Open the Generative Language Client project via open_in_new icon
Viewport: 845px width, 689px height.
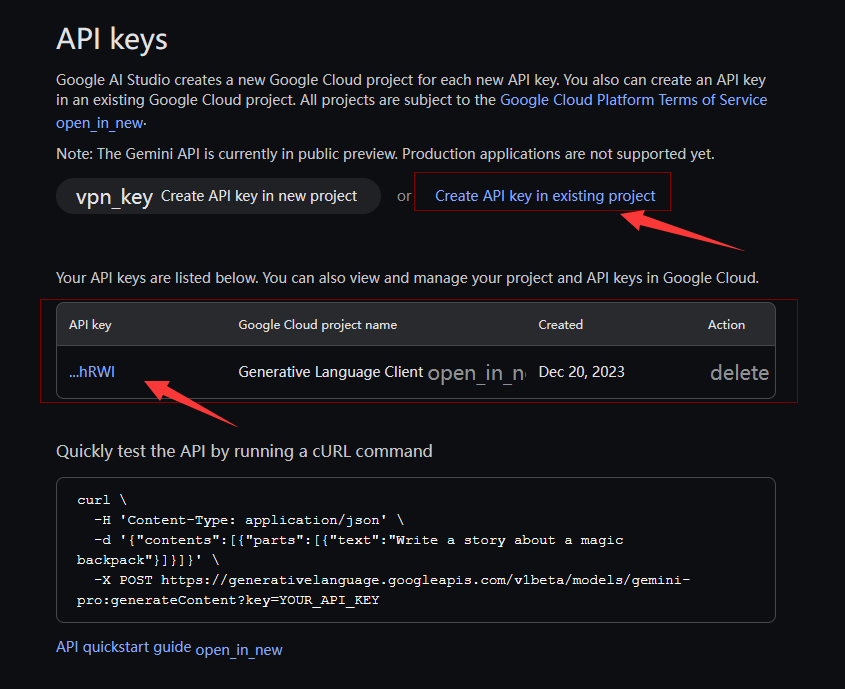click(476, 373)
